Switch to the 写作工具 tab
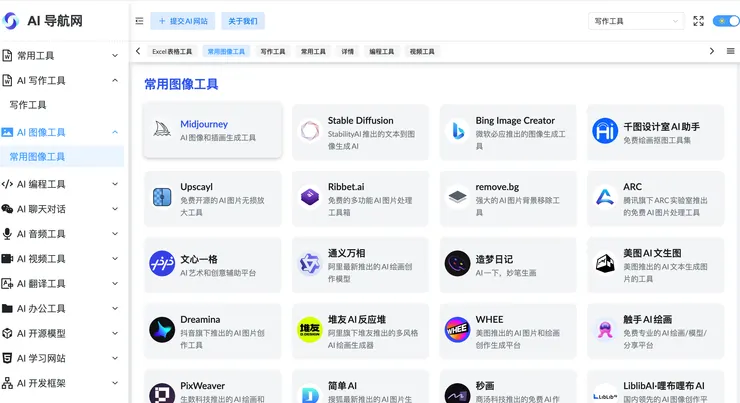This screenshot has height=403, width=740. (273, 51)
